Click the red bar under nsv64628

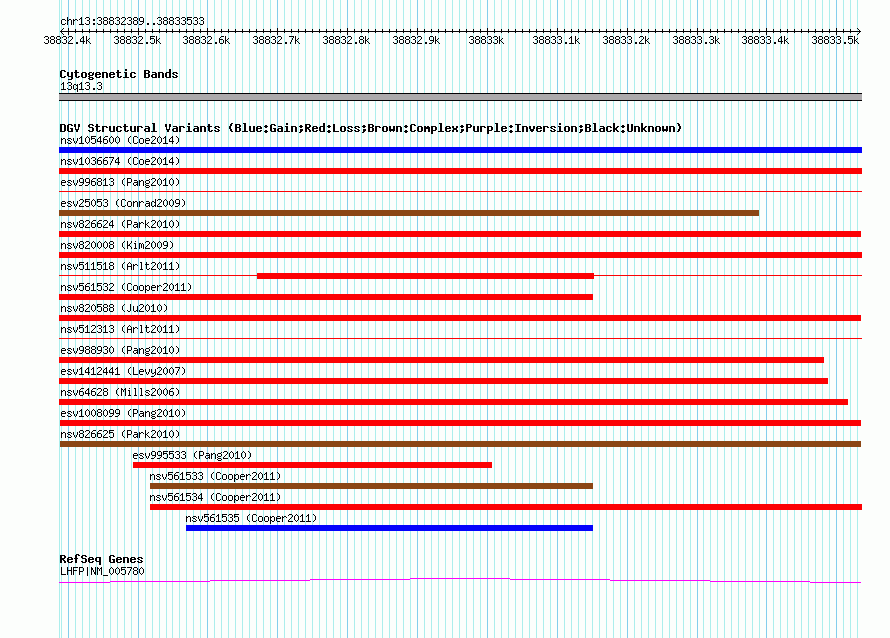[454, 402]
